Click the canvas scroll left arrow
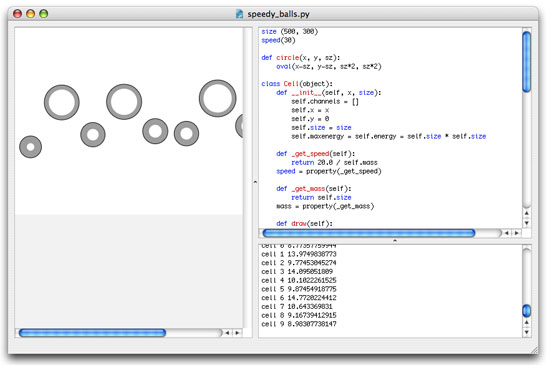 pyautogui.click(x=227, y=333)
